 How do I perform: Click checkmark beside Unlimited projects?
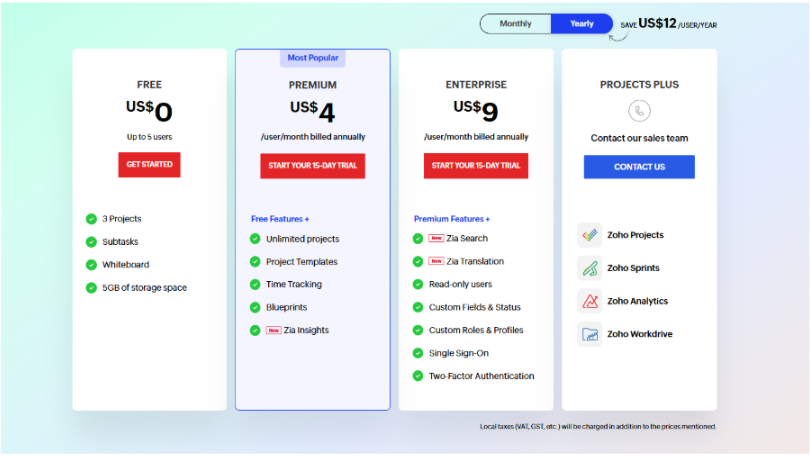pyautogui.click(x=255, y=239)
